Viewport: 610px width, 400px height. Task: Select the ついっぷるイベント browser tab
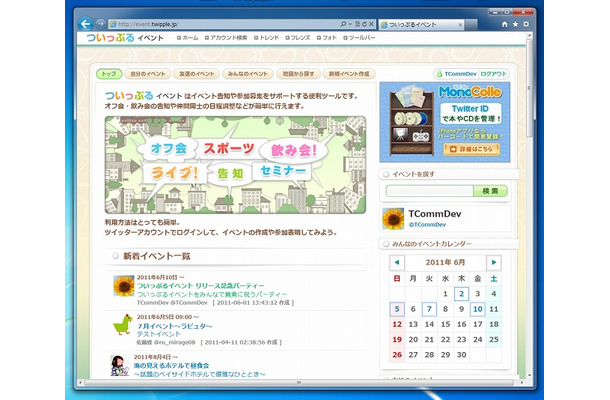click(421, 25)
